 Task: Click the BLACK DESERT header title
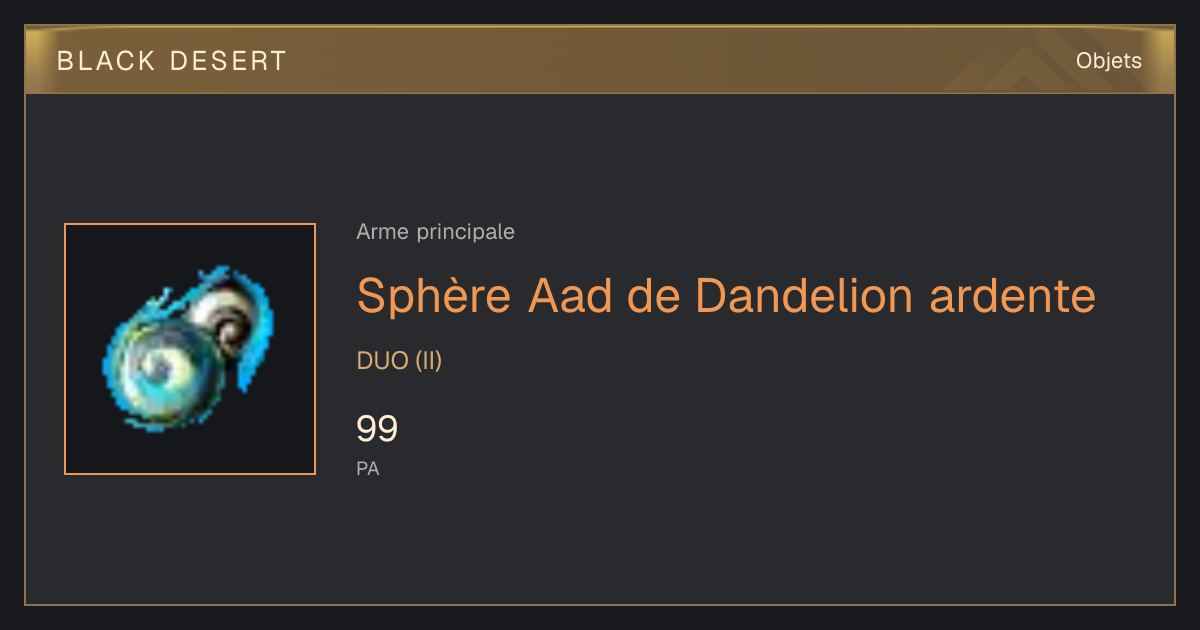pyautogui.click(x=172, y=61)
